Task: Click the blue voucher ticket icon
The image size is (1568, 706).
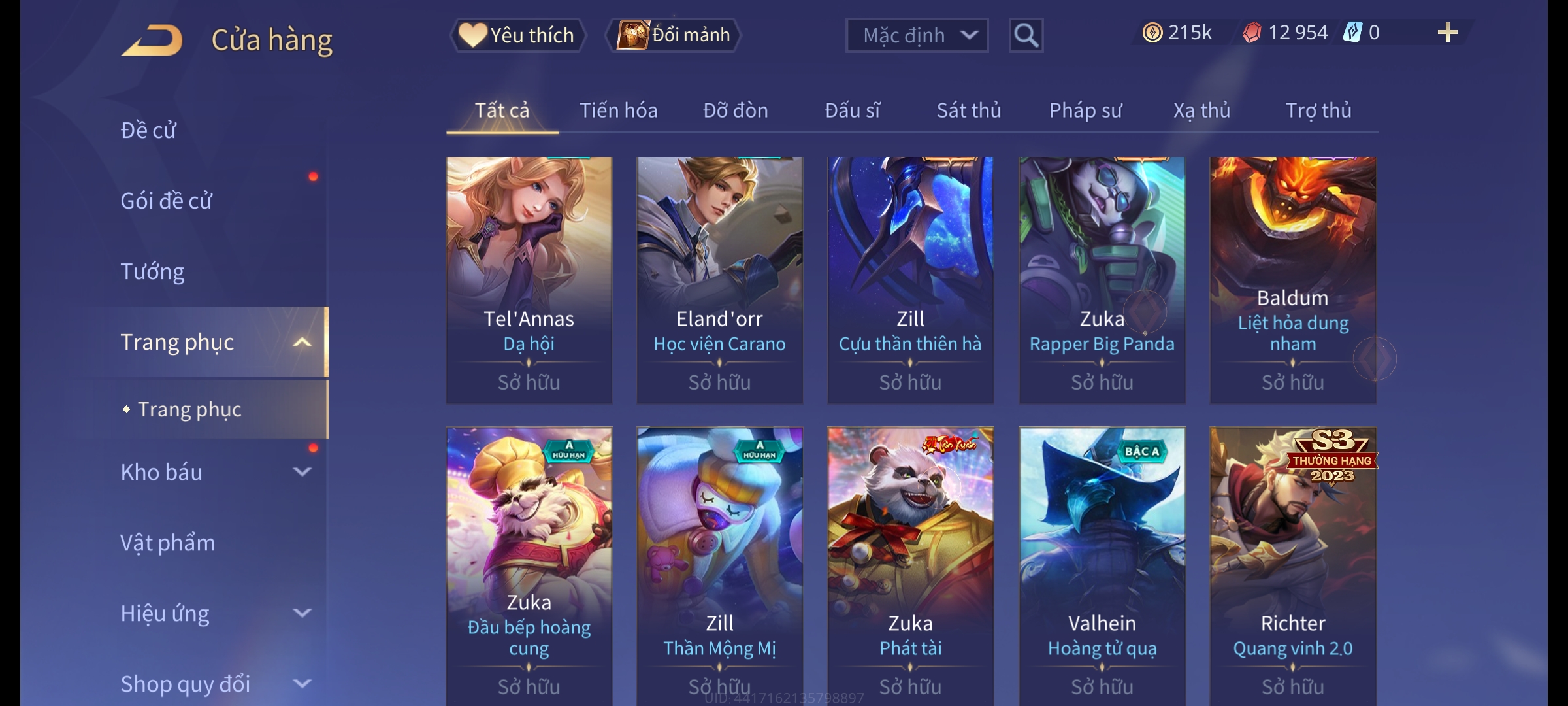Action: click(1352, 33)
